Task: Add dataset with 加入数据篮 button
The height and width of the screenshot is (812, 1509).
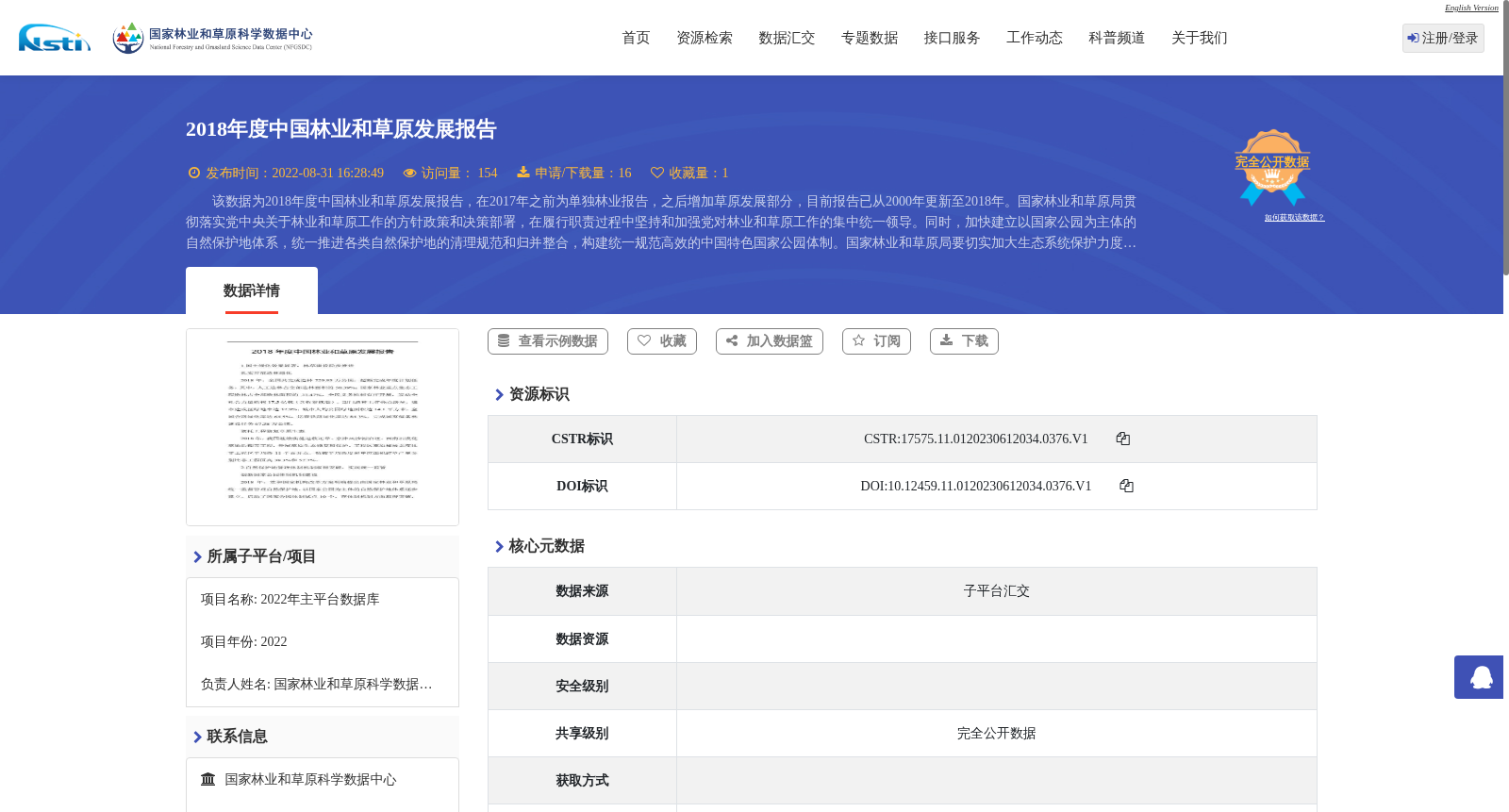Action: click(770, 341)
